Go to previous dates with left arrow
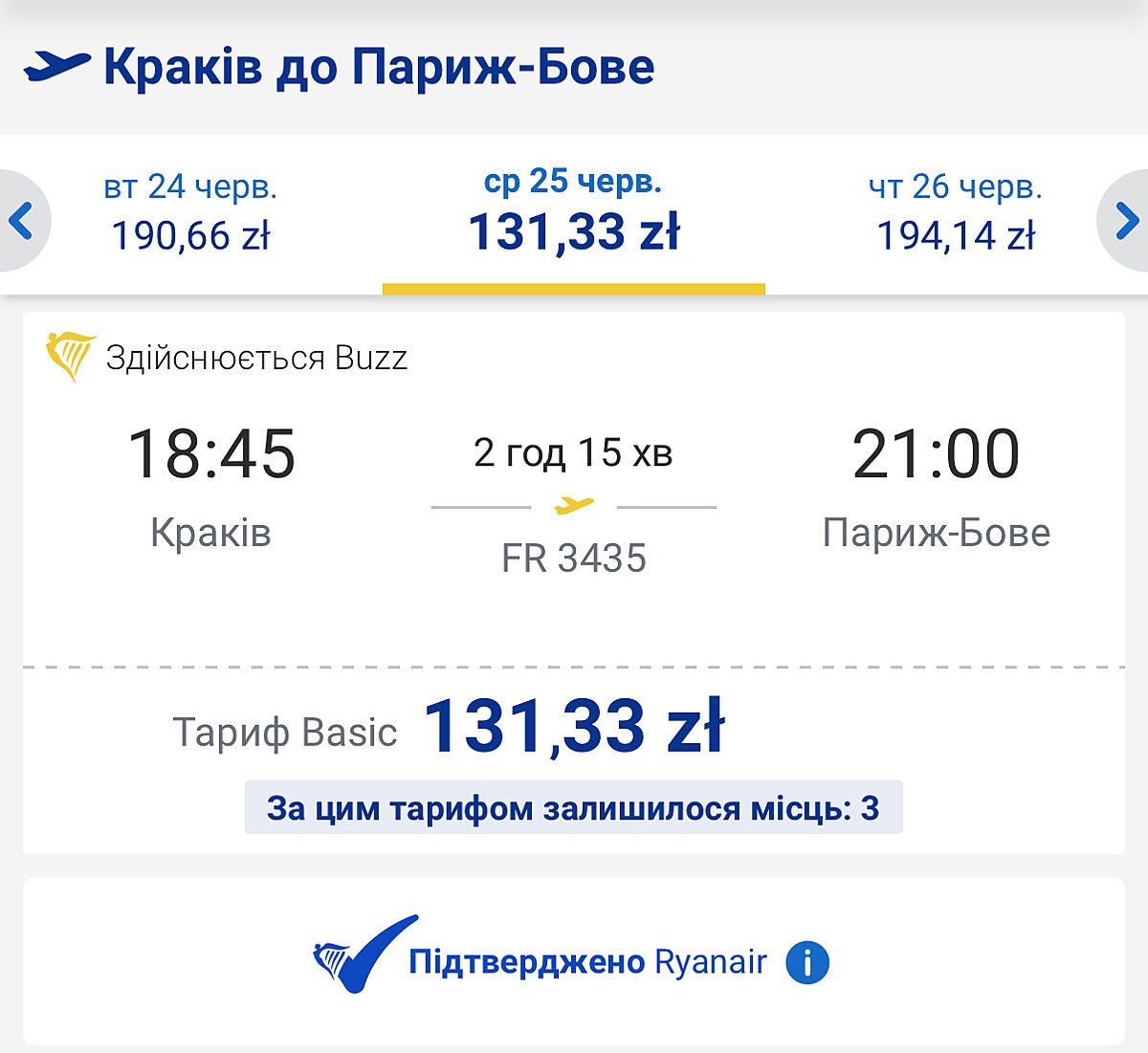Viewport: 1148px width, 1053px height. pos(21,221)
